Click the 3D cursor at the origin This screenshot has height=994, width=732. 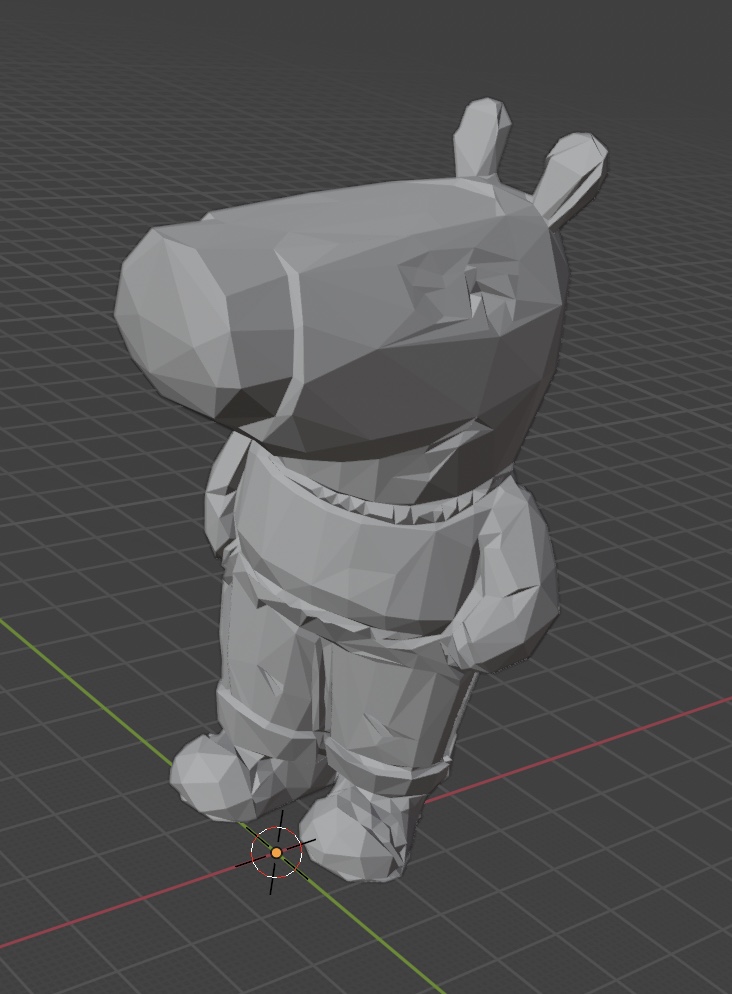[276, 853]
